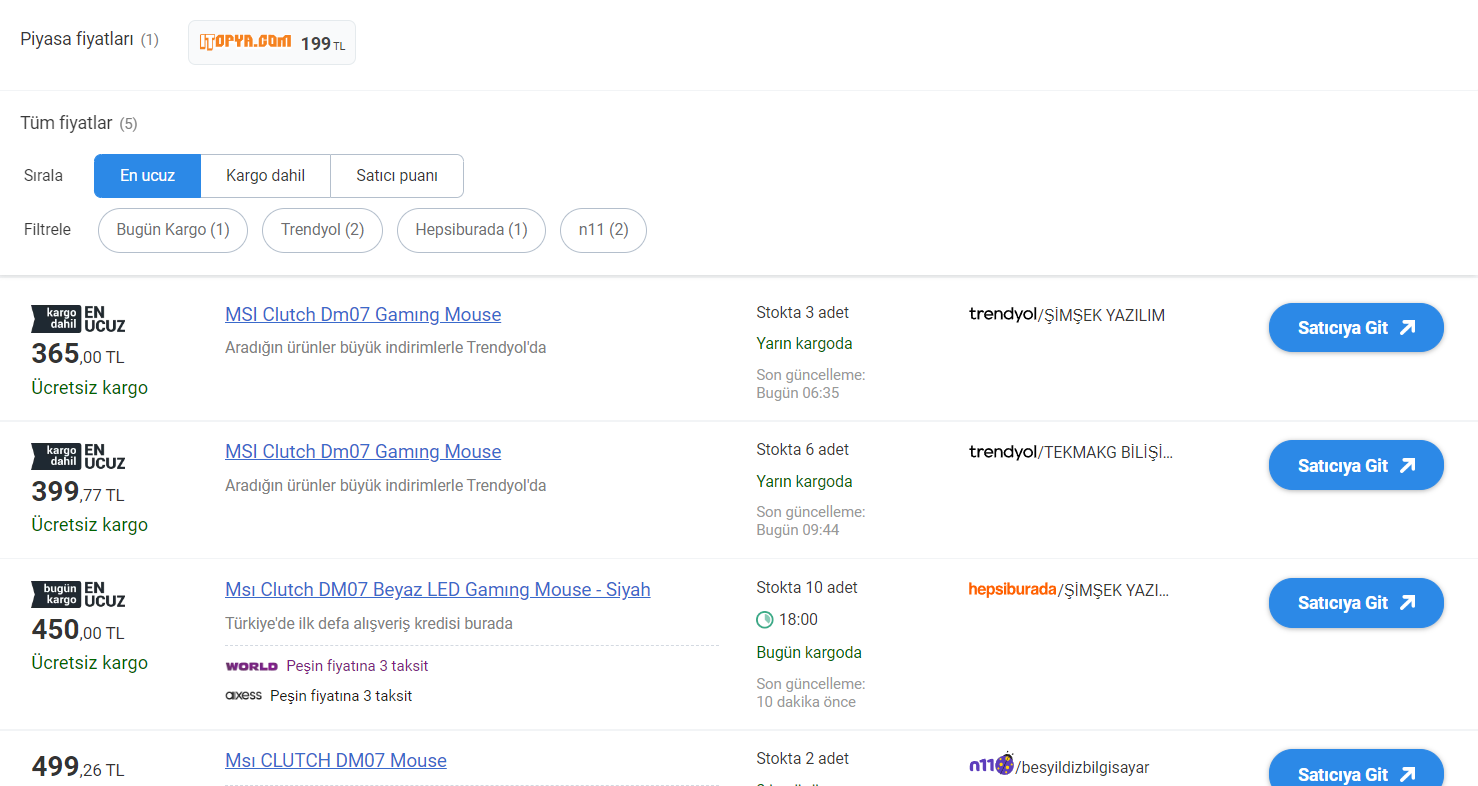This screenshot has width=1478, height=786.
Task: Click clock icon next to 18:00
Action: coord(765,620)
